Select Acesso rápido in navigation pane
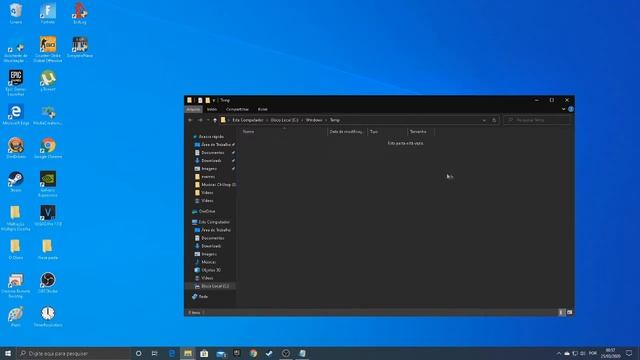 click(x=211, y=136)
